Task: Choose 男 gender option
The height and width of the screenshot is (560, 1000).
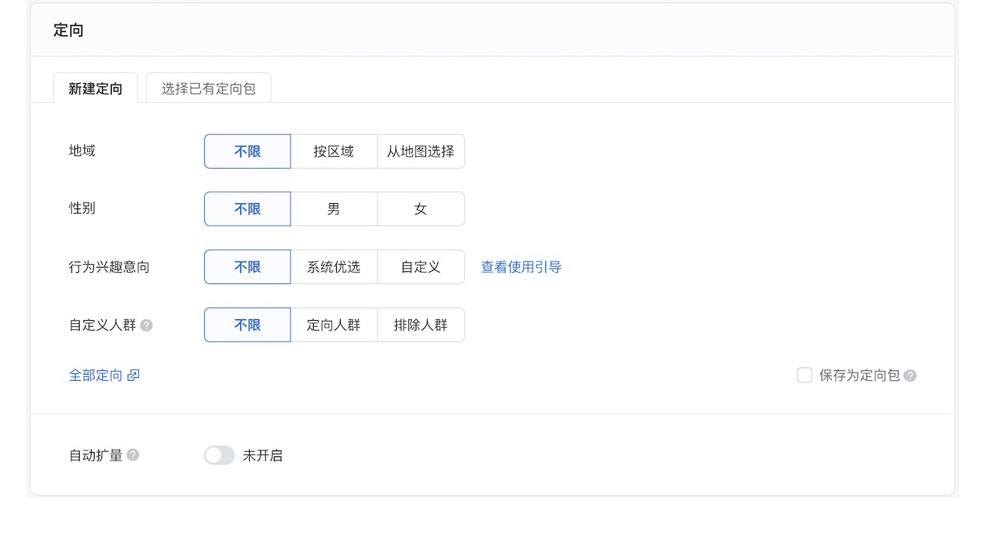Action: [x=334, y=209]
